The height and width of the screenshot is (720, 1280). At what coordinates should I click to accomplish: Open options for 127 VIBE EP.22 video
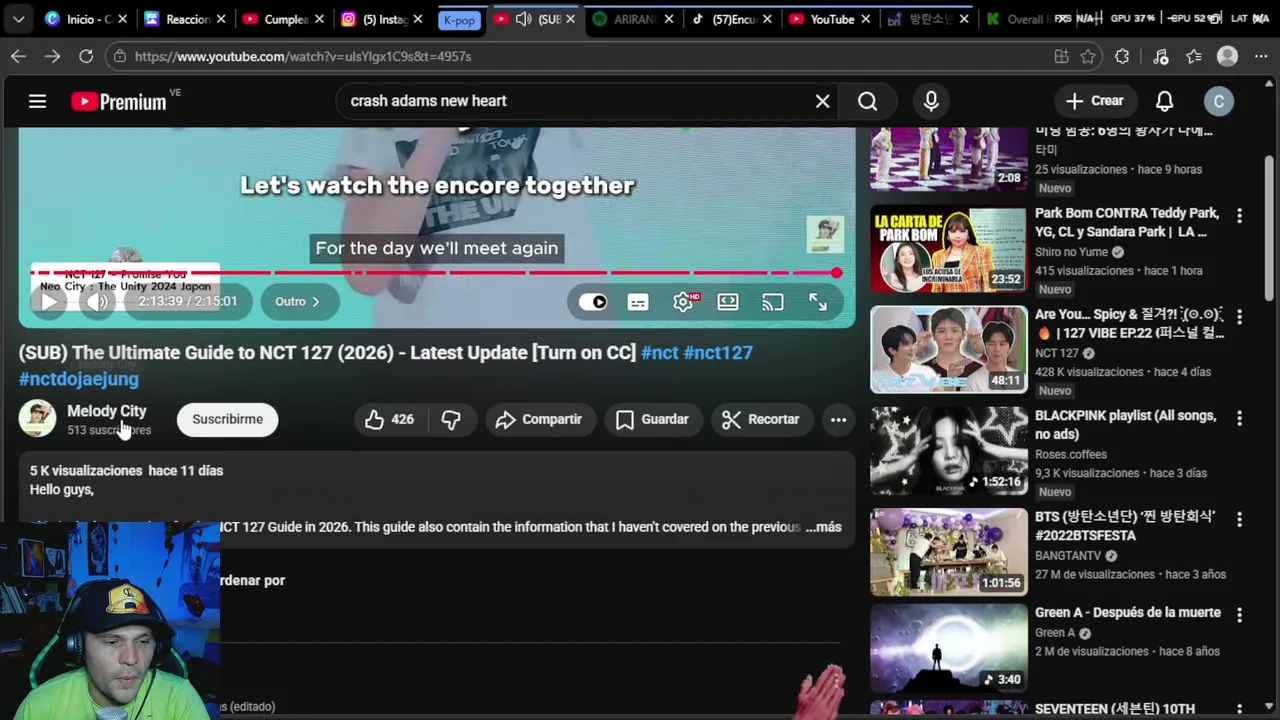[x=1239, y=317]
